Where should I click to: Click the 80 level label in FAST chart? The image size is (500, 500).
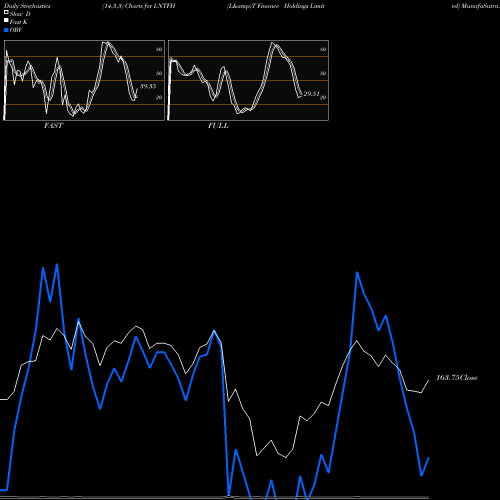tap(159, 49)
